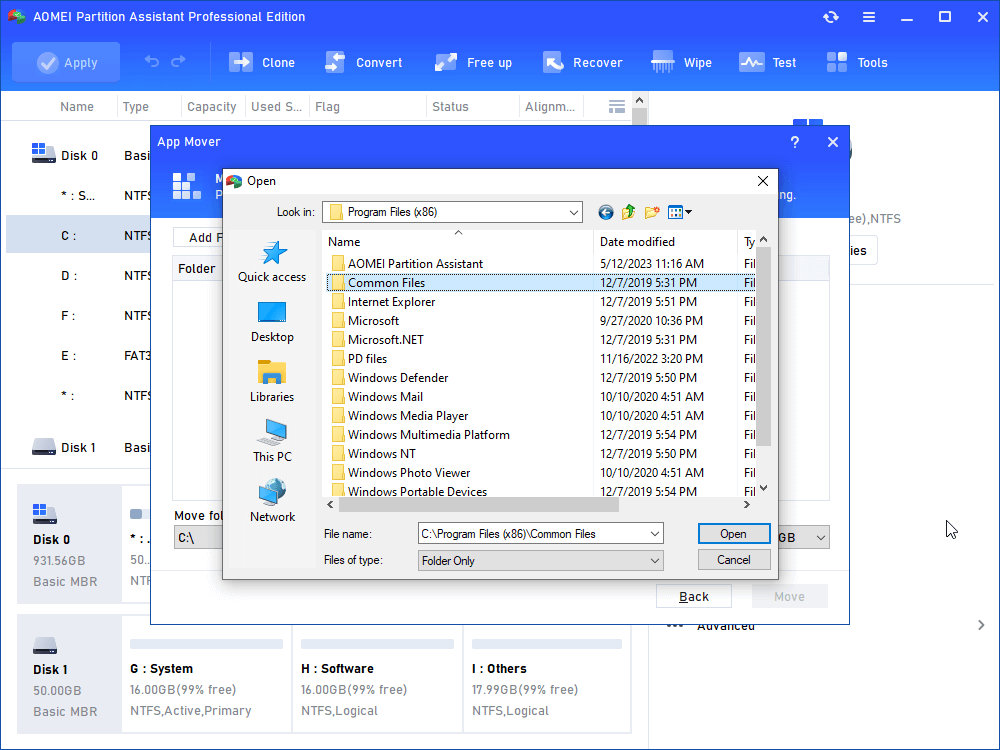Select the E: partition row
The height and width of the screenshot is (750, 1000).
click(79, 356)
